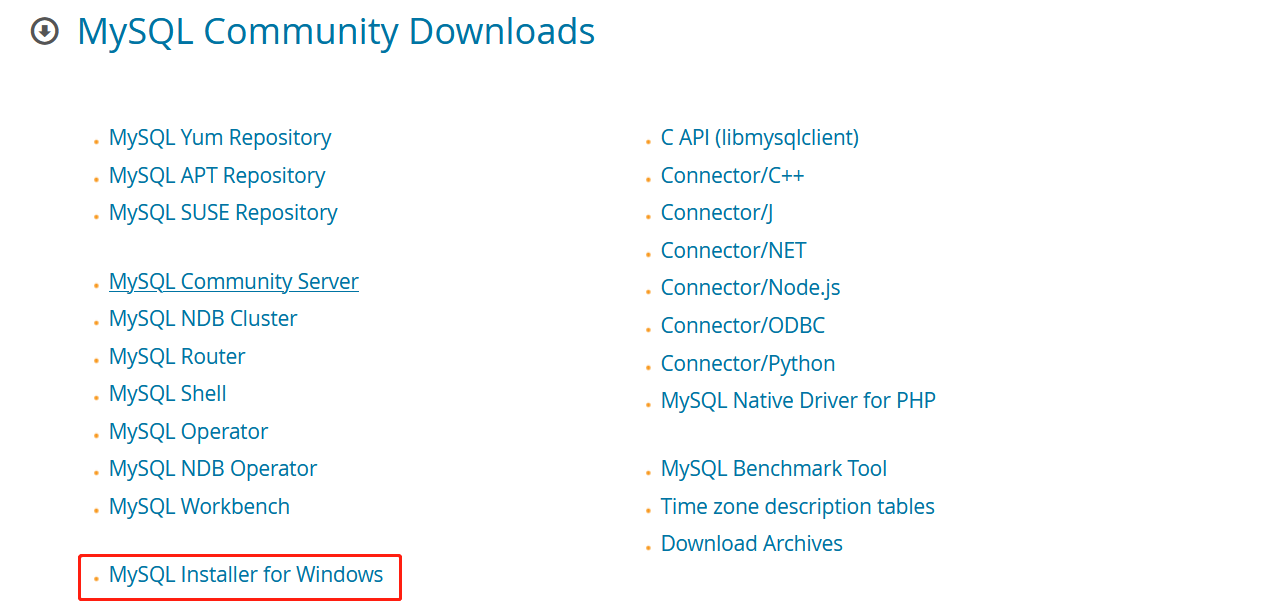Image resolution: width=1272 pixels, height=610 pixels.
Task: Open MySQL Benchmark Tool link
Action: click(x=774, y=469)
